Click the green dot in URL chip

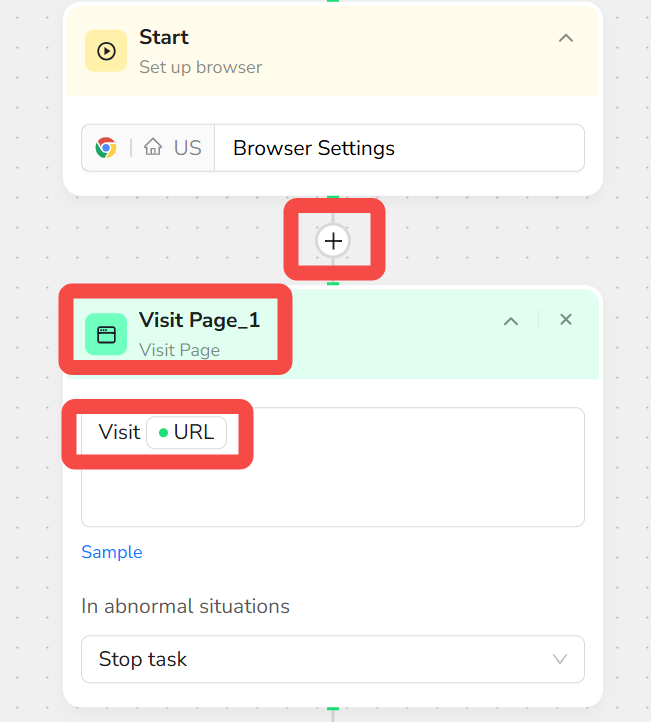coord(163,432)
